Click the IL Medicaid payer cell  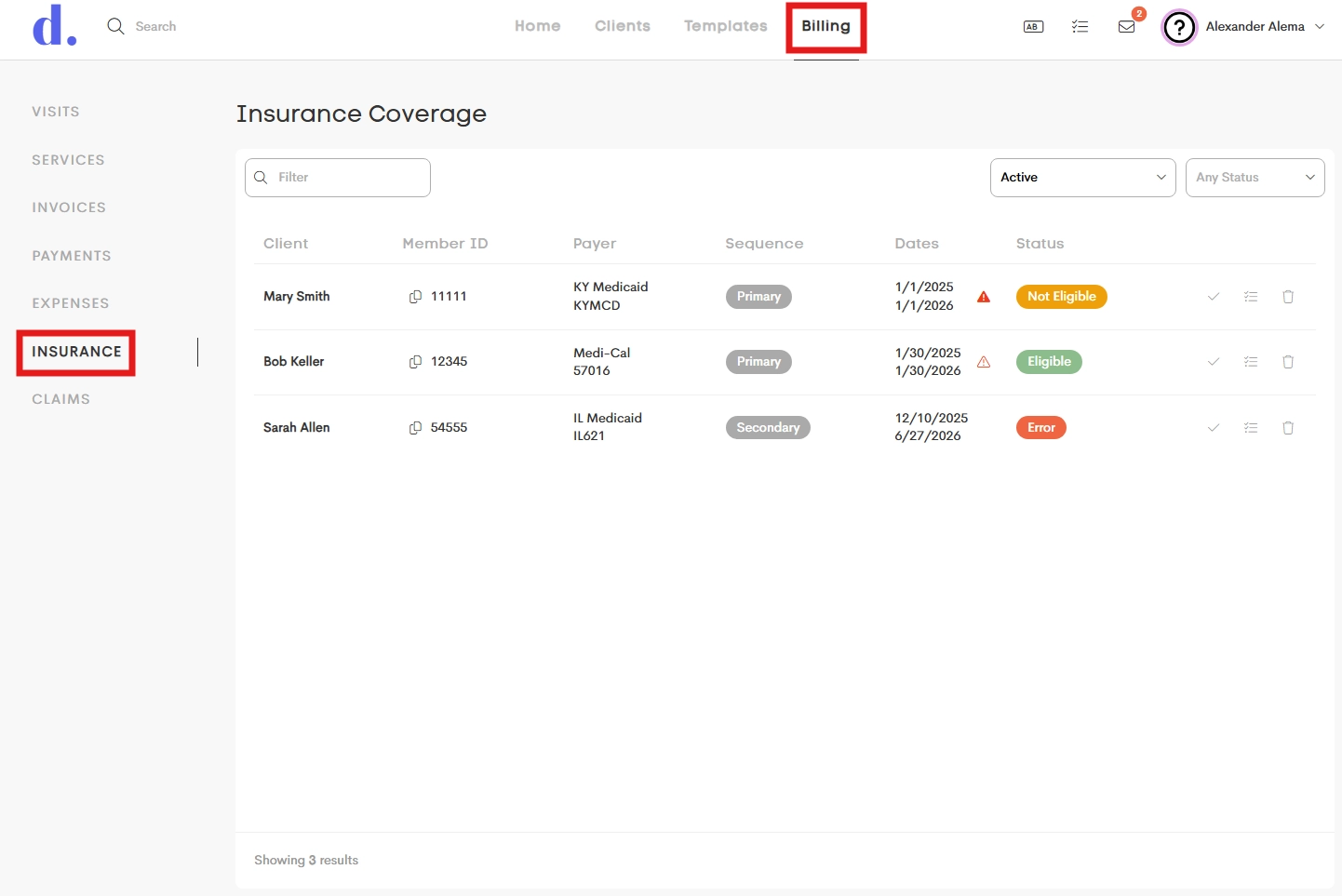pyautogui.click(x=608, y=428)
